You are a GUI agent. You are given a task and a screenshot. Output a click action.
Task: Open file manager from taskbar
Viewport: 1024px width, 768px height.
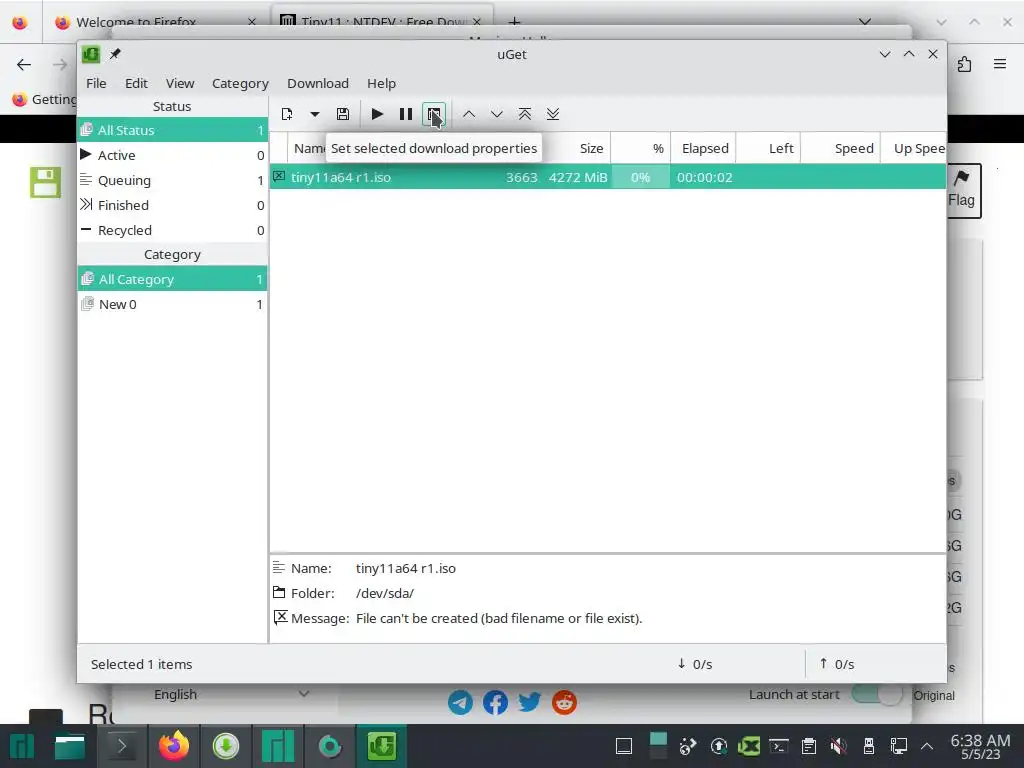tap(69, 746)
